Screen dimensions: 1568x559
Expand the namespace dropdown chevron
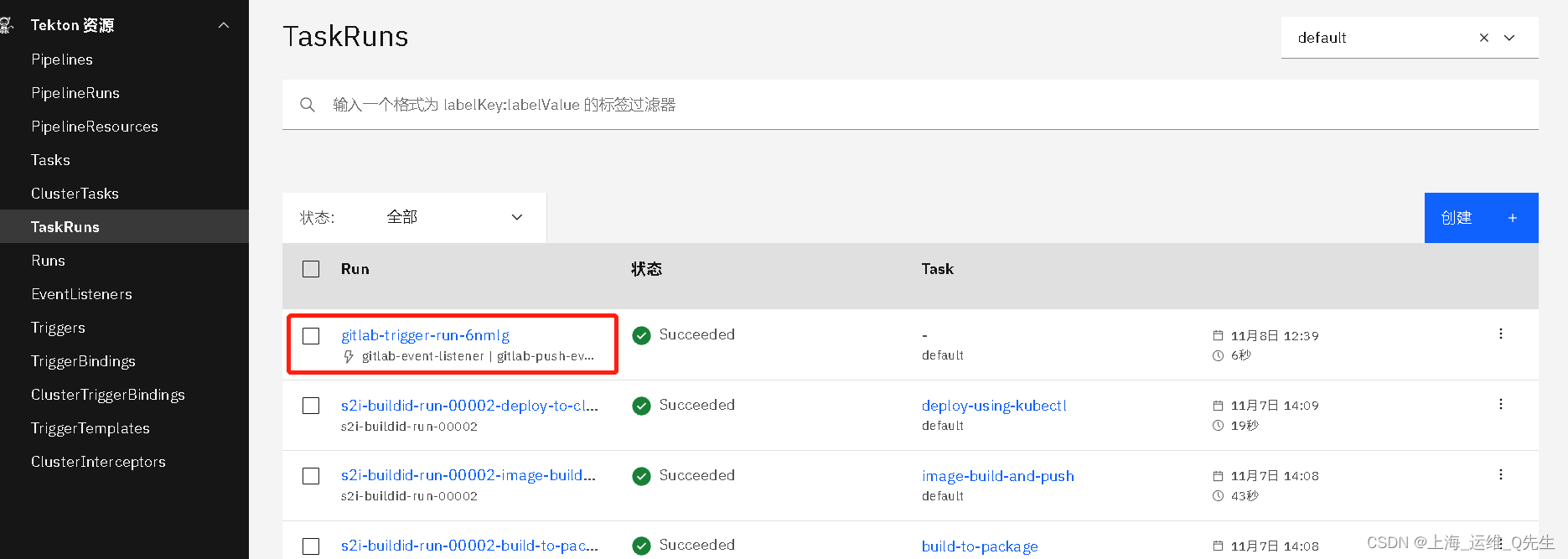(x=1509, y=38)
